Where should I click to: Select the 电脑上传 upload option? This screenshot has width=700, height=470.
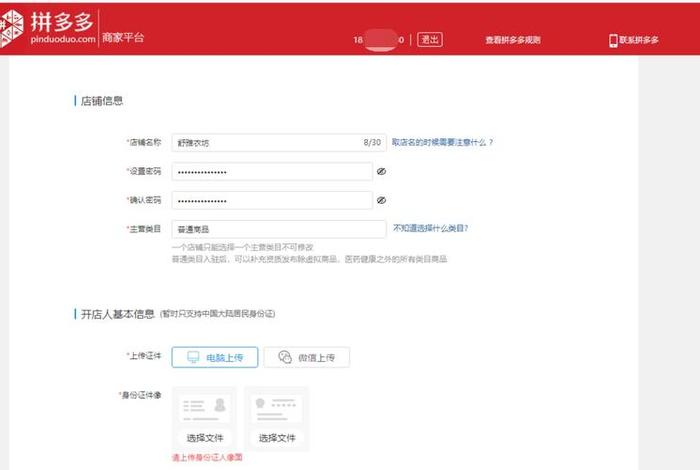click(x=215, y=357)
